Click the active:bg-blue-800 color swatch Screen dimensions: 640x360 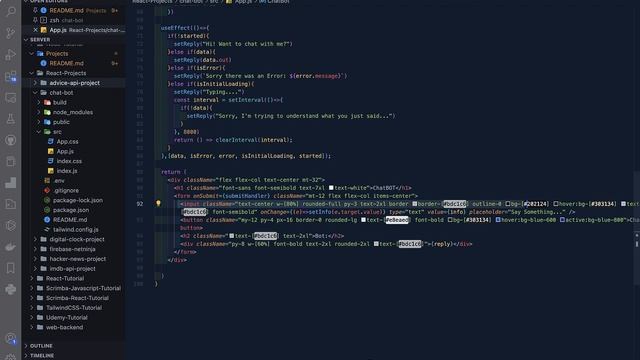[562, 220]
